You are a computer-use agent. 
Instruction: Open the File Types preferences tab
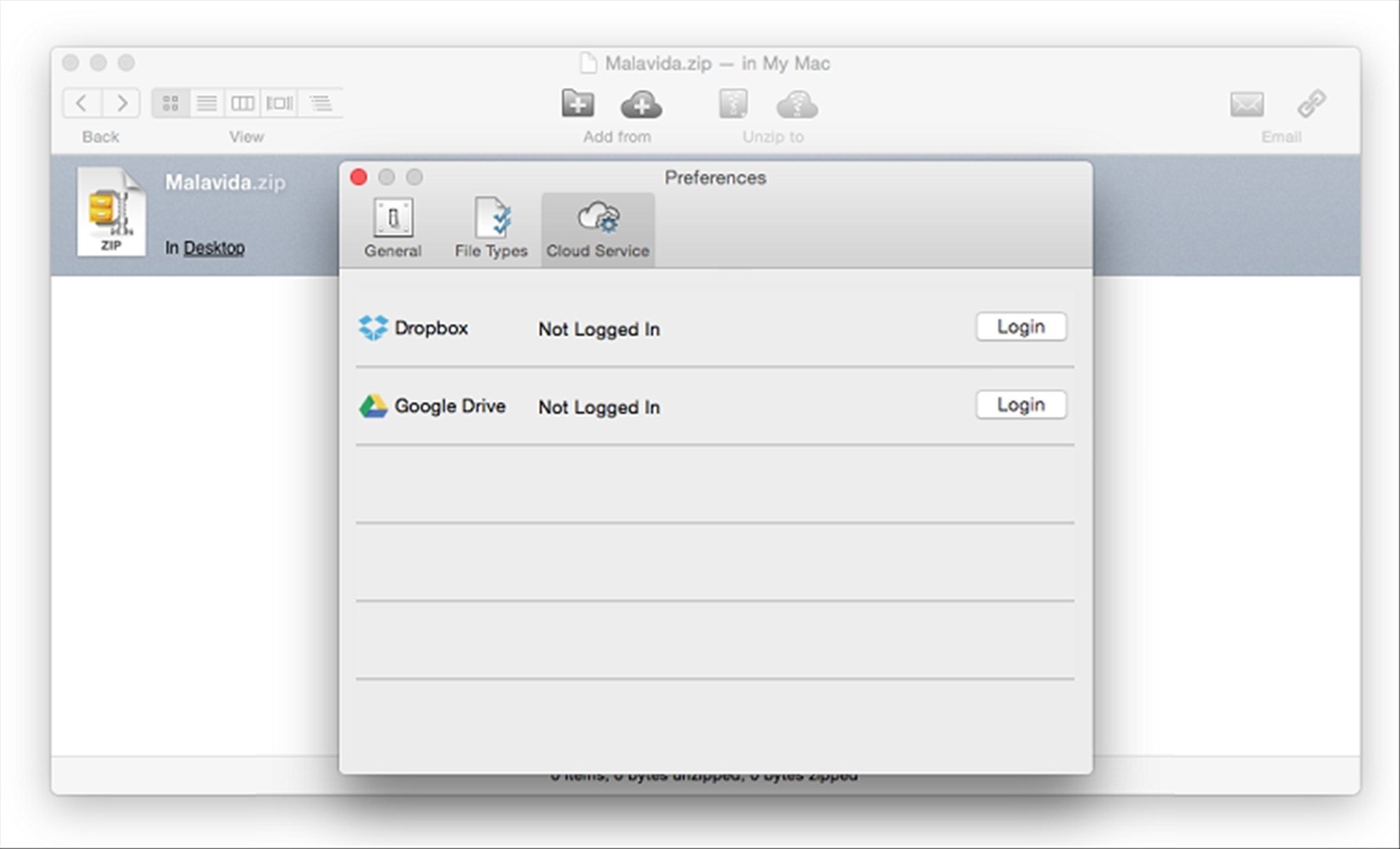[491, 228]
